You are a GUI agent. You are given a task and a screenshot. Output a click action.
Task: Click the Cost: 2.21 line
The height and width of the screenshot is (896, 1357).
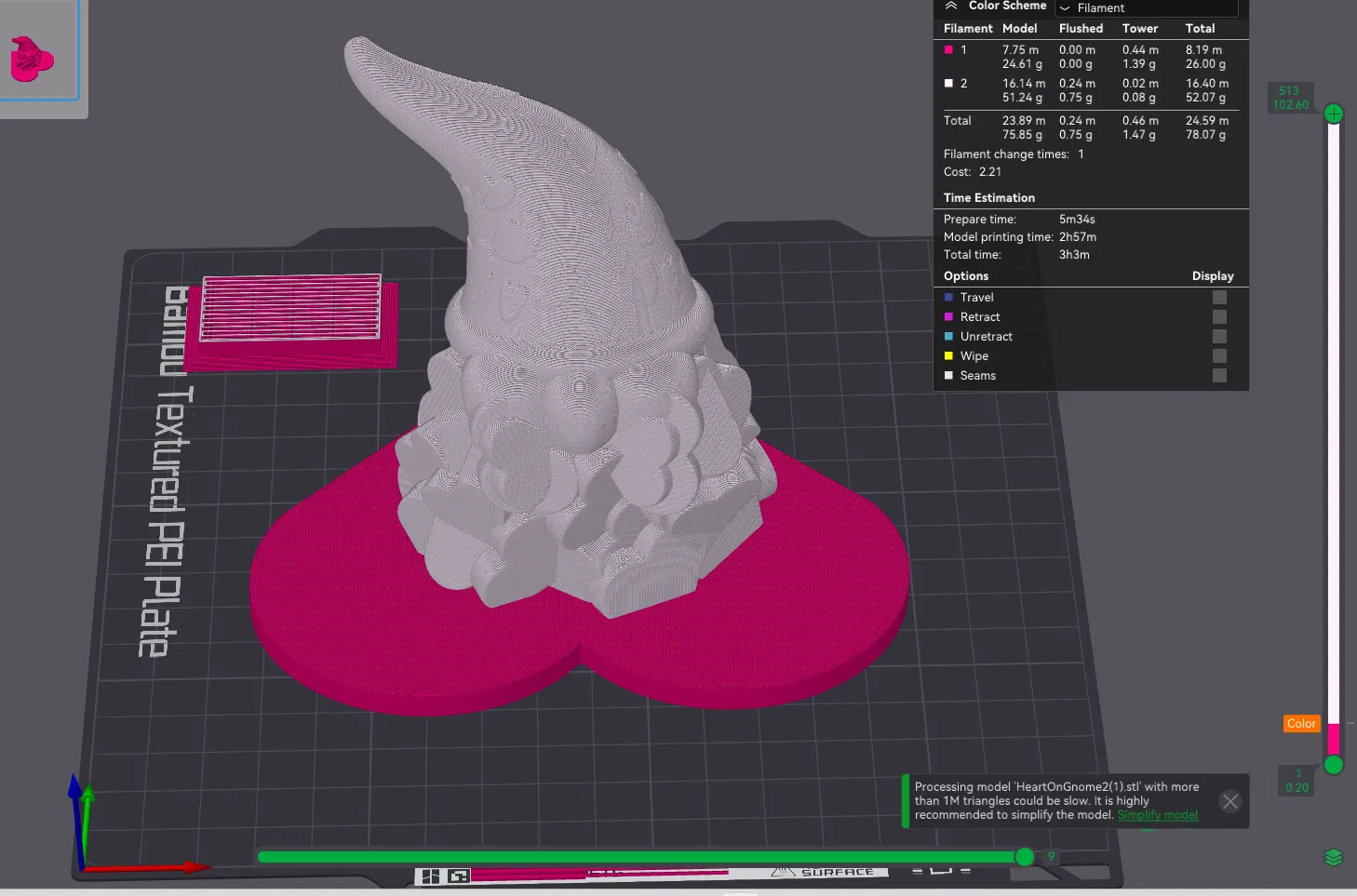(973, 172)
